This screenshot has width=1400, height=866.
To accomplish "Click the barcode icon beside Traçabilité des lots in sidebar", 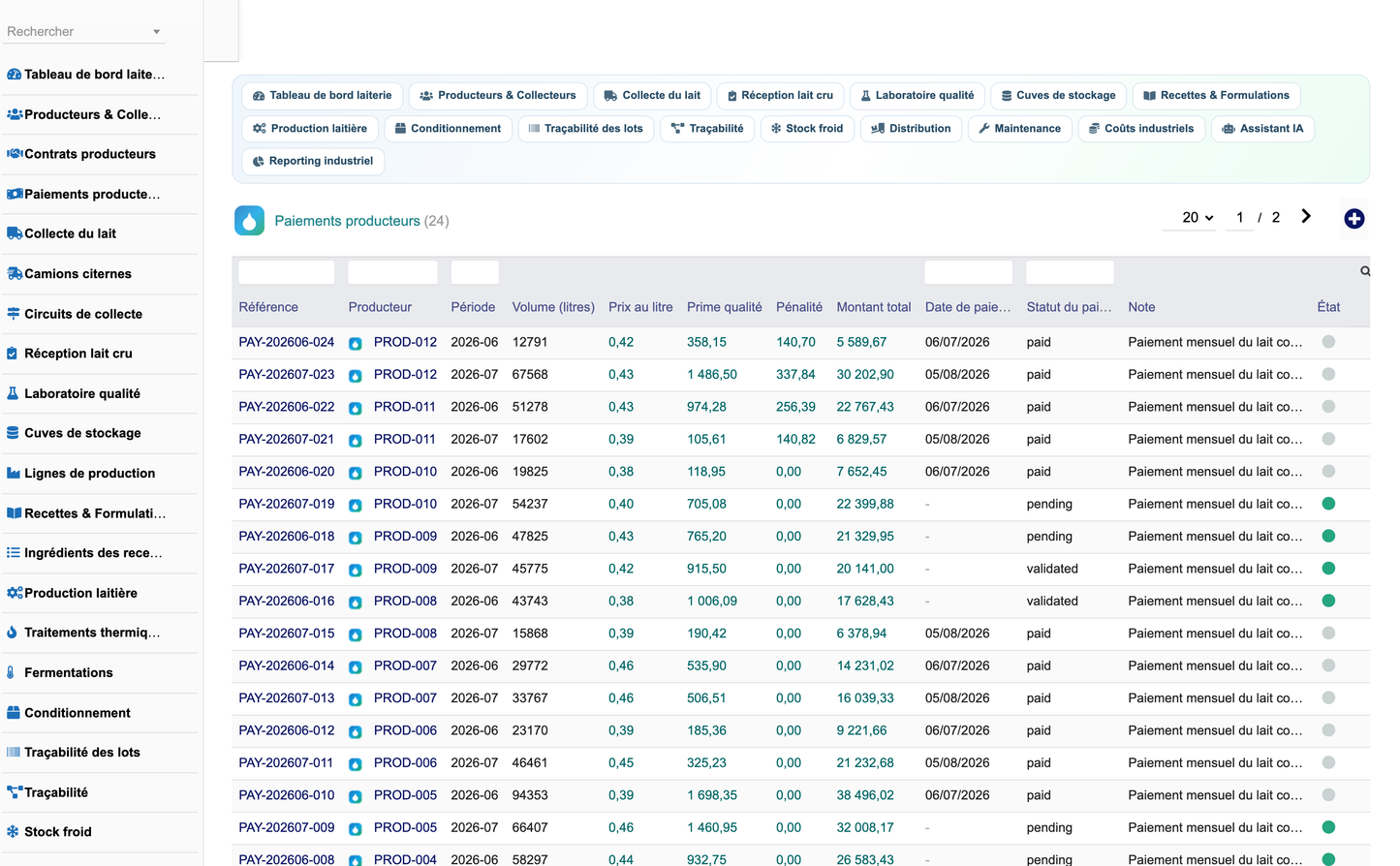I will pos(14,752).
